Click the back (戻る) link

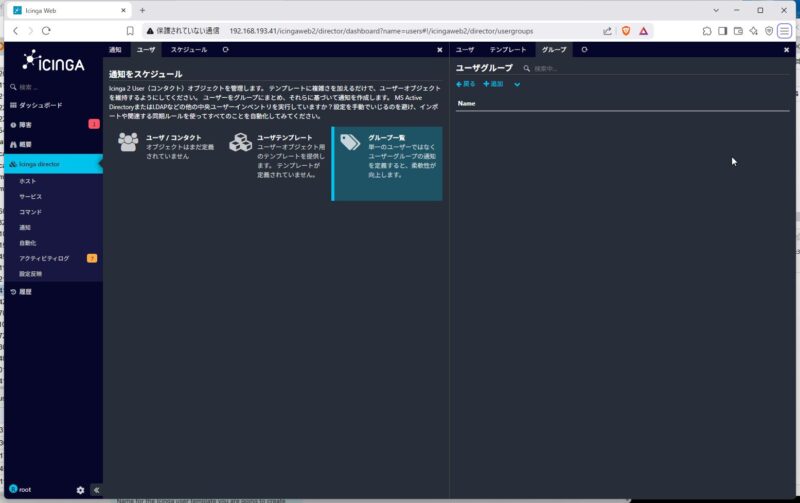click(x=466, y=84)
